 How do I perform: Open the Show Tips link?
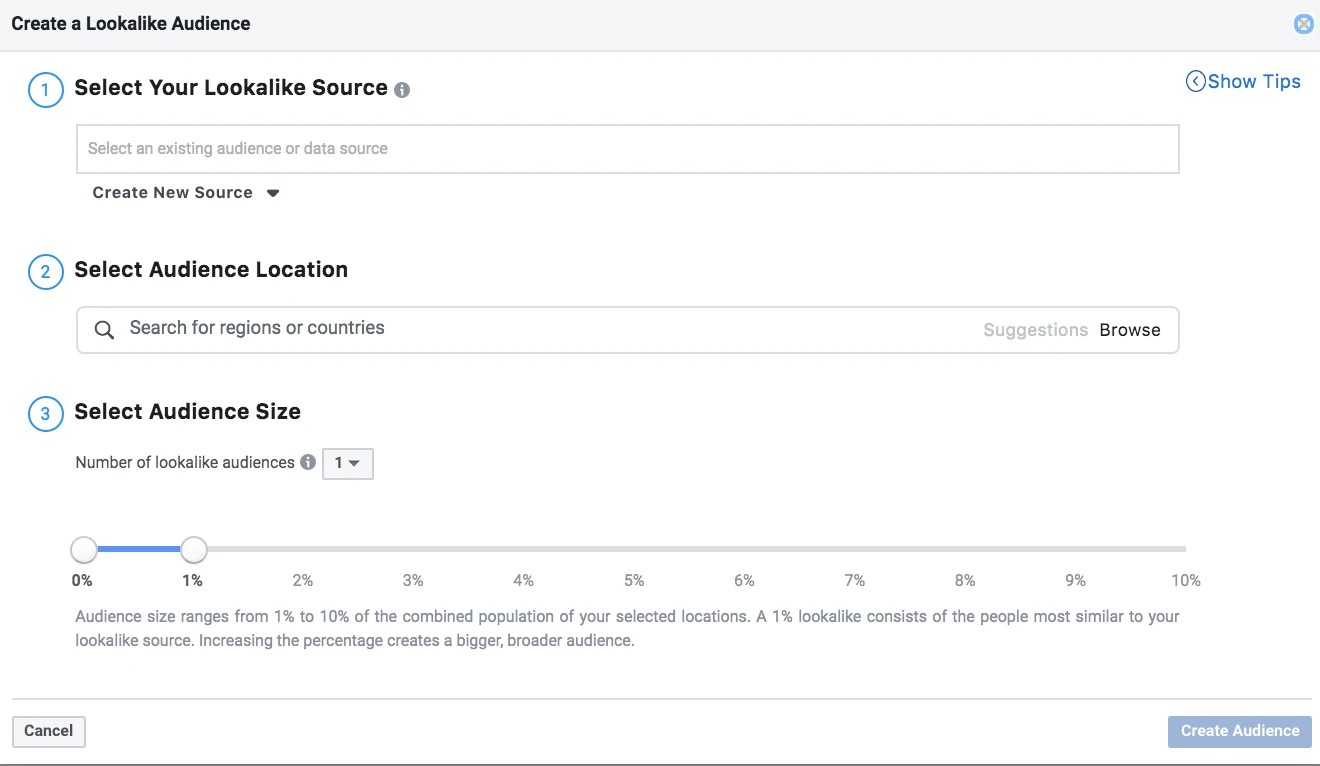pyautogui.click(x=1254, y=82)
